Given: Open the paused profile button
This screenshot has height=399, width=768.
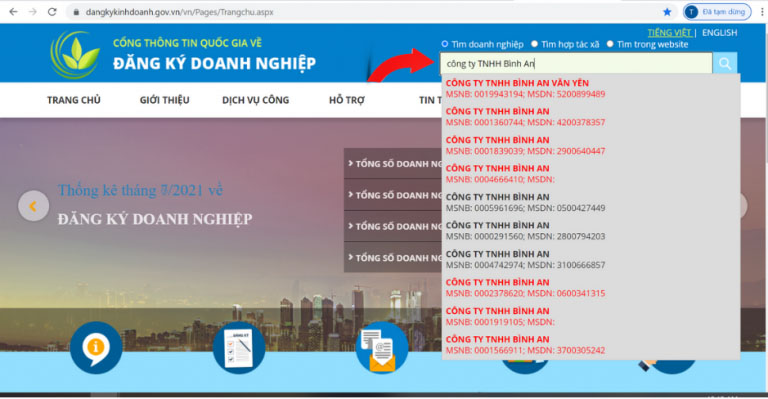Looking at the screenshot, I should coord(717,12).
